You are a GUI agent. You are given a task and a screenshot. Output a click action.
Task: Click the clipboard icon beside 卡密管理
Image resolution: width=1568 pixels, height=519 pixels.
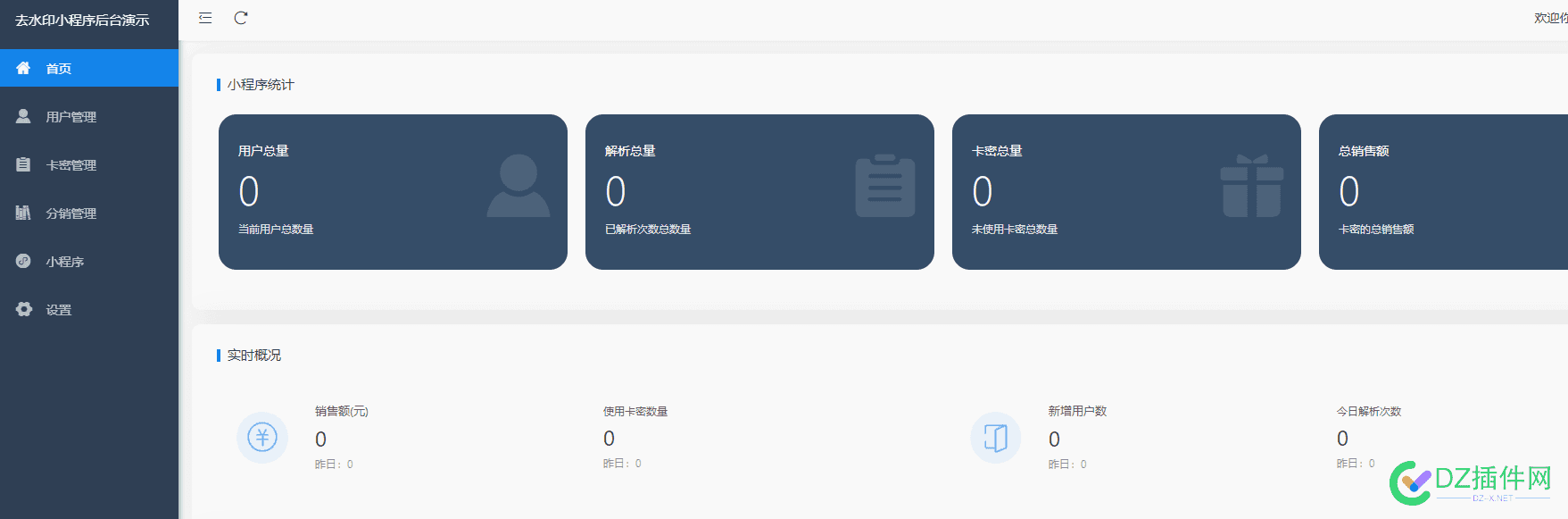pos(23,164)
